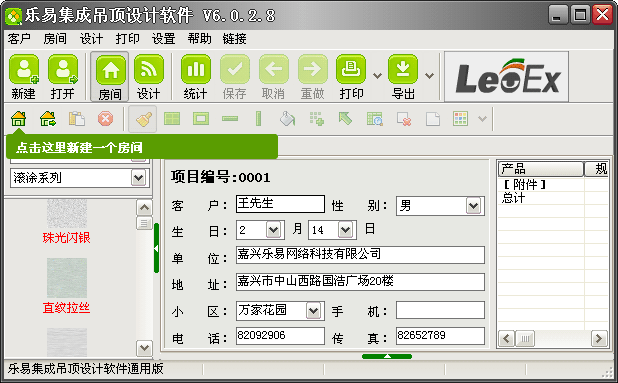The width and height of the screenshot is (618, 383).
Task: Open the 帮助 menu
Action: tap(199, 39)
